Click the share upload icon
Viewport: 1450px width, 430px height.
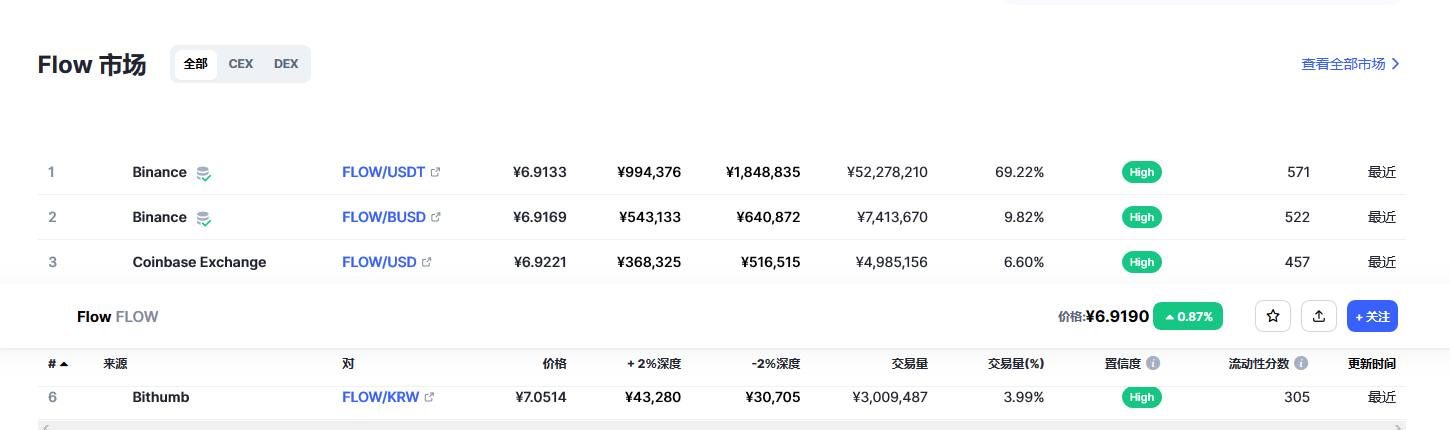1319,316
